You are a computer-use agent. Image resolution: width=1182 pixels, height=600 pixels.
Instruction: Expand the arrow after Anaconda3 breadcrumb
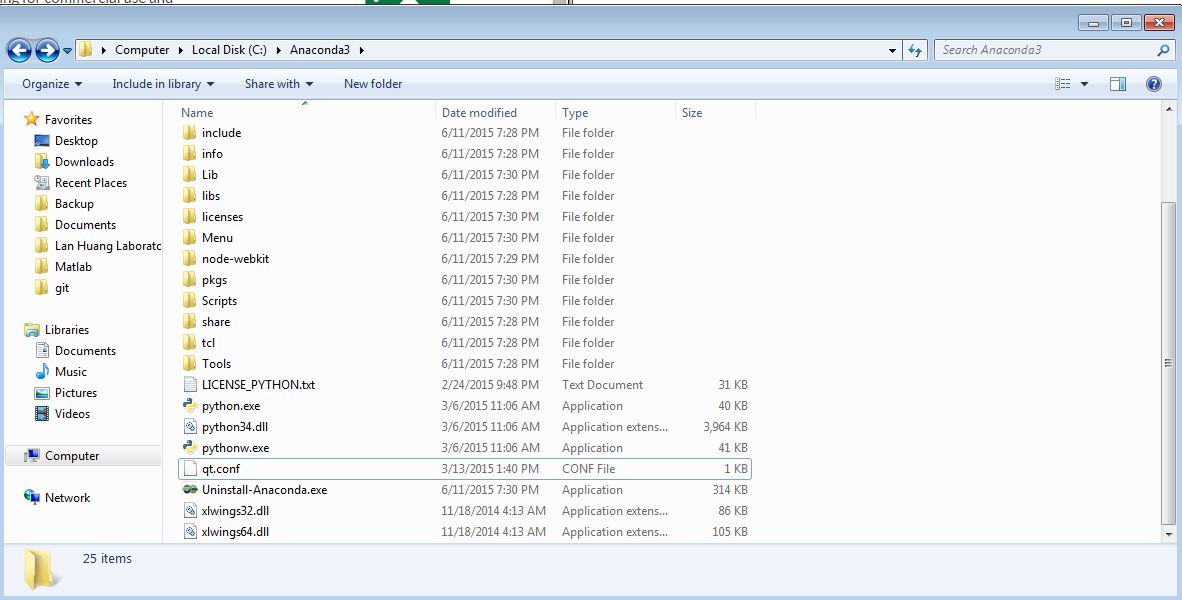pos(362,50)
